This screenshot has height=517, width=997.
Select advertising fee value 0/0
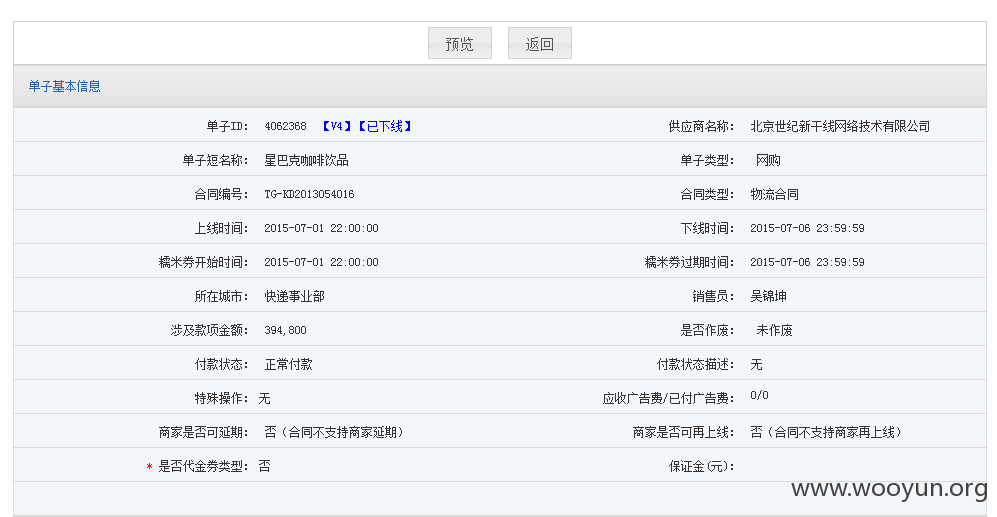coord(759,396)
